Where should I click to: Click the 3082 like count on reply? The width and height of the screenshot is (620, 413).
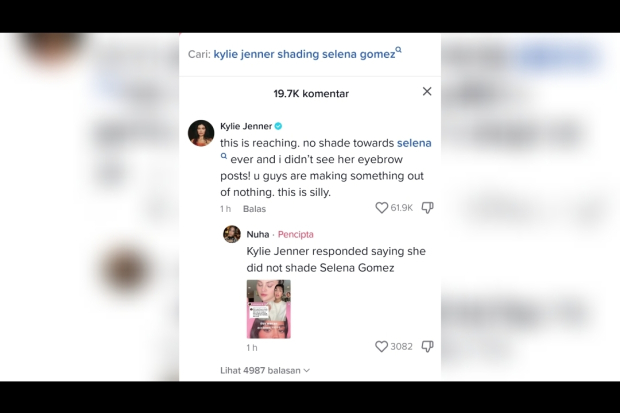[x=401, y=347]
